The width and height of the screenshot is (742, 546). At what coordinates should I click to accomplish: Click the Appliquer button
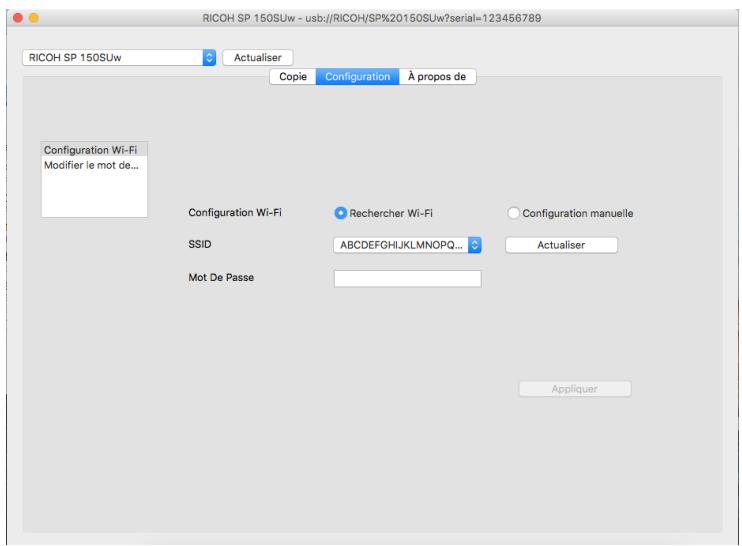tap(574, 389)
